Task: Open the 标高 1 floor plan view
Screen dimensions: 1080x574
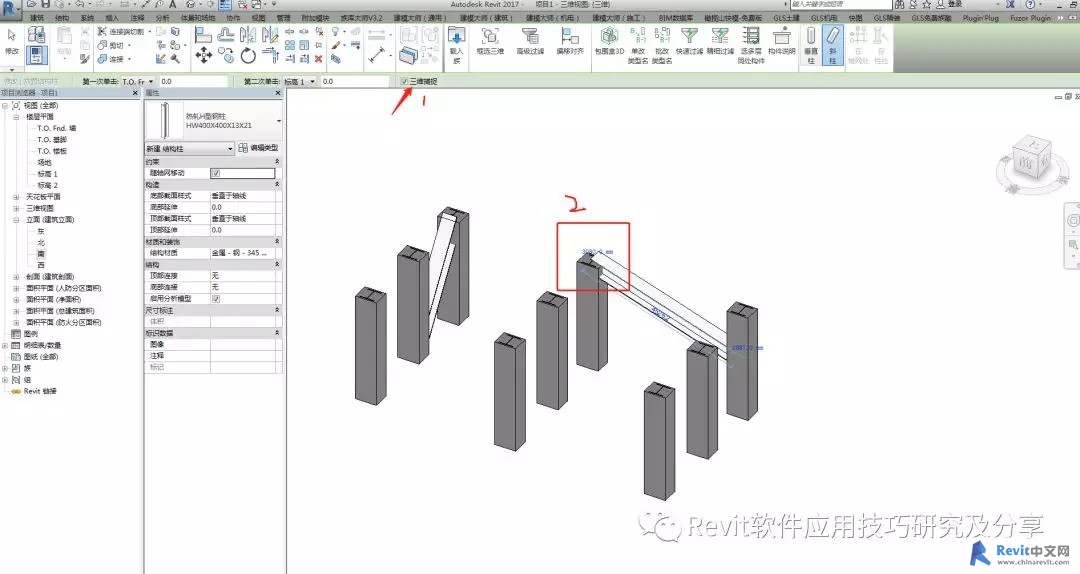Action: click(x=48, y=174)
